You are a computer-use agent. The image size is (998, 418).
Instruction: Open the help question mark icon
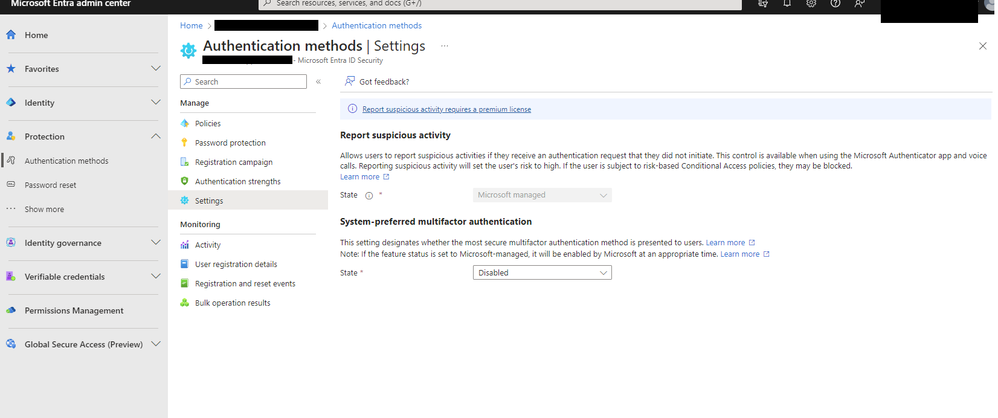(x=836, y=3)
